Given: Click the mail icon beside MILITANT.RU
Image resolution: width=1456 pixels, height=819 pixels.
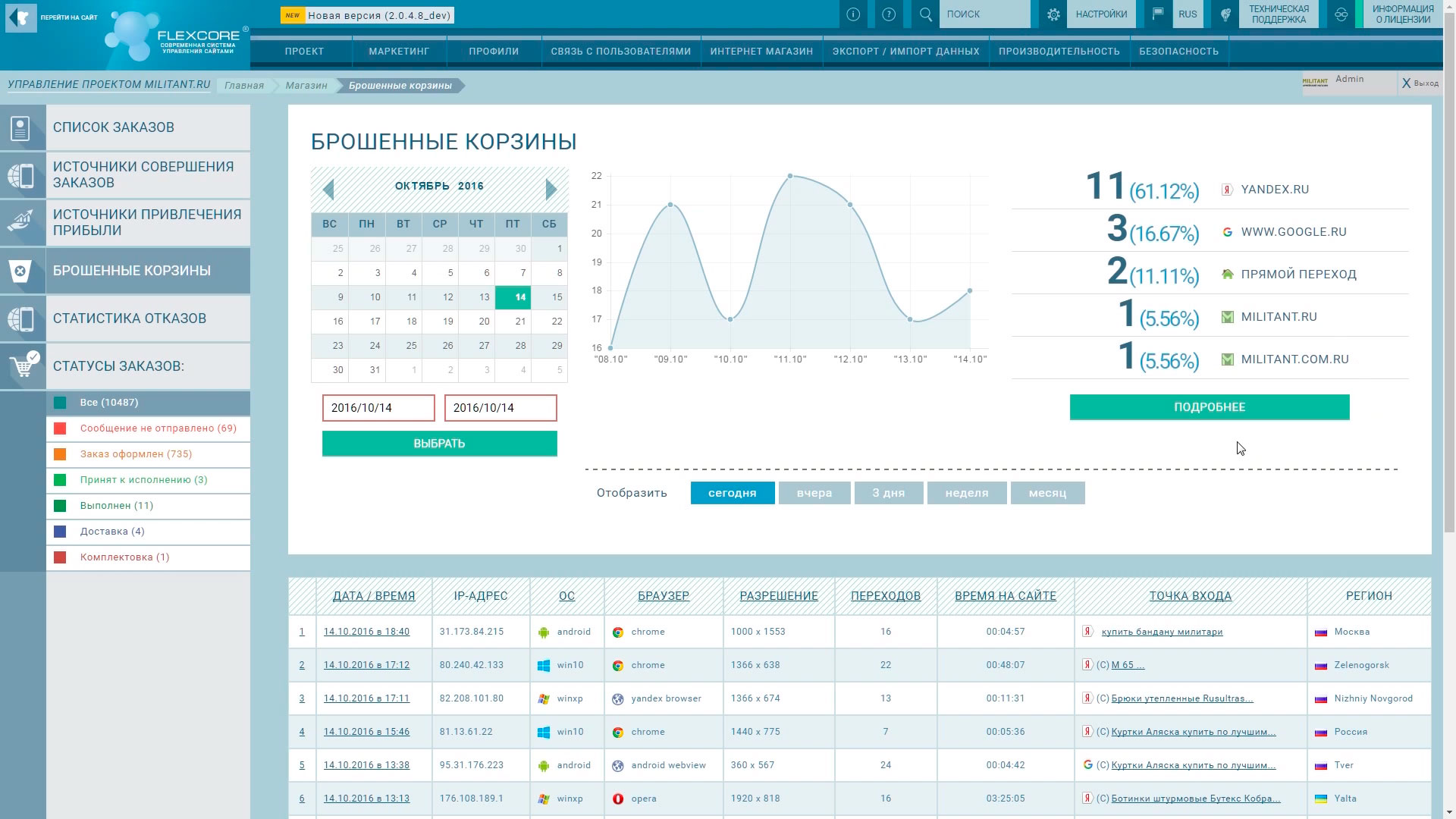Looking at the screenshot, I should click(1227, 317).
